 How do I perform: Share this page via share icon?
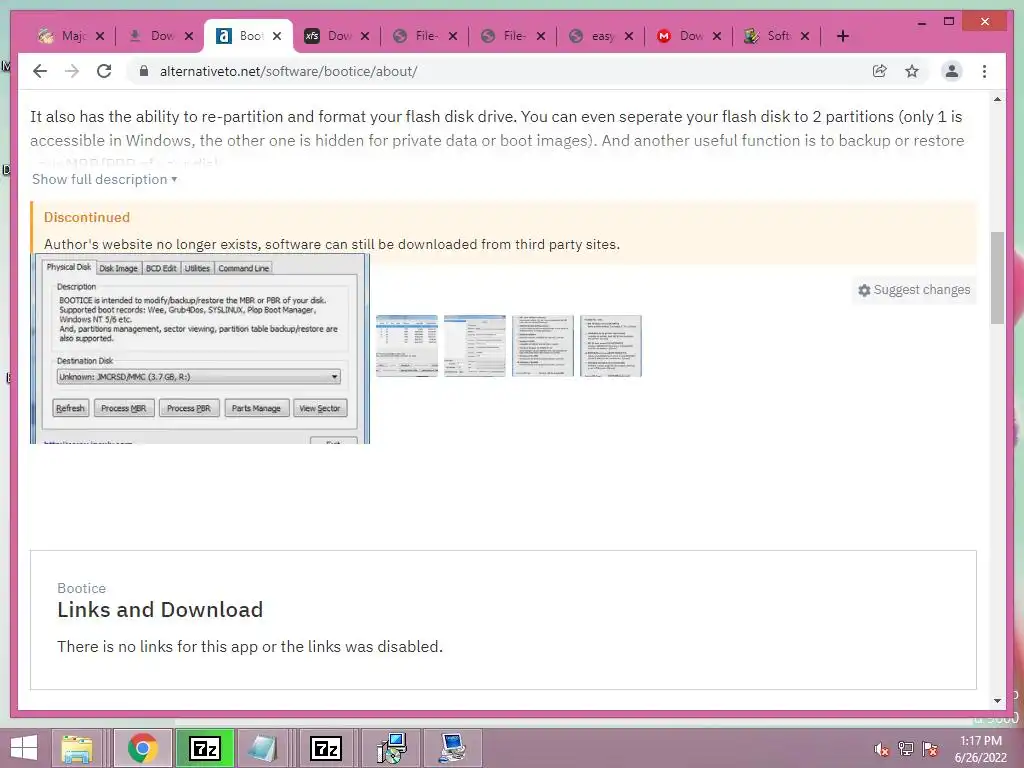click(880, 71)
